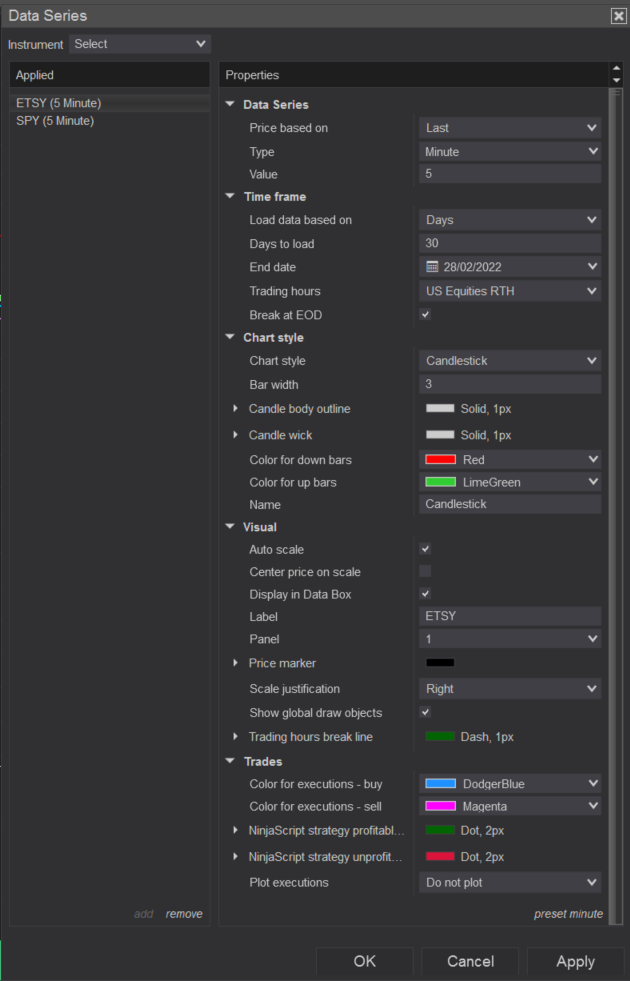Close the Data Series dialog window
This screenshot has height=981, width=630.
click(x=618, y=16)
